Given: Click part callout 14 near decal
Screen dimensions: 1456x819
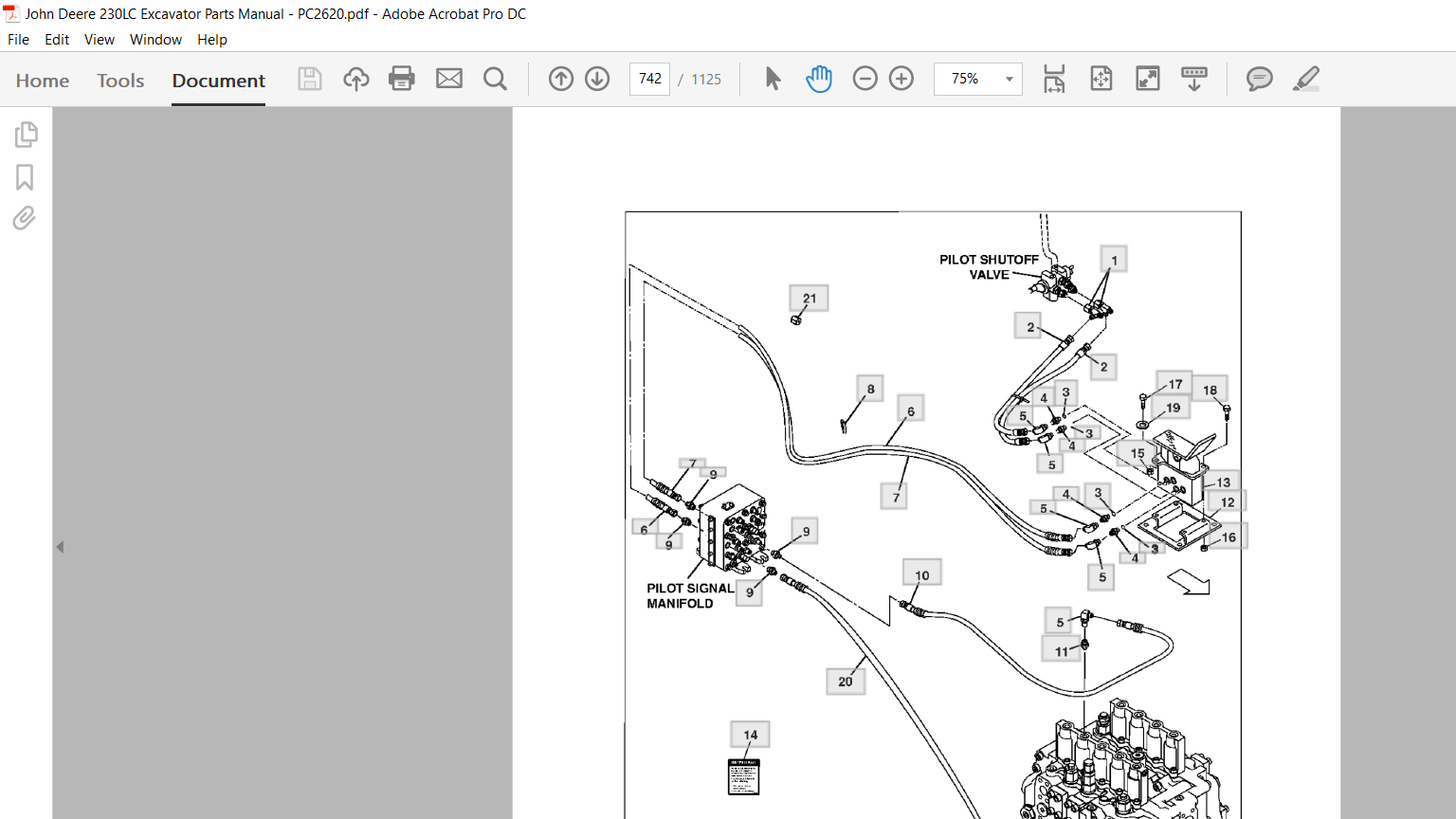Looking at the screenshot, I should [x=750, y=735].
